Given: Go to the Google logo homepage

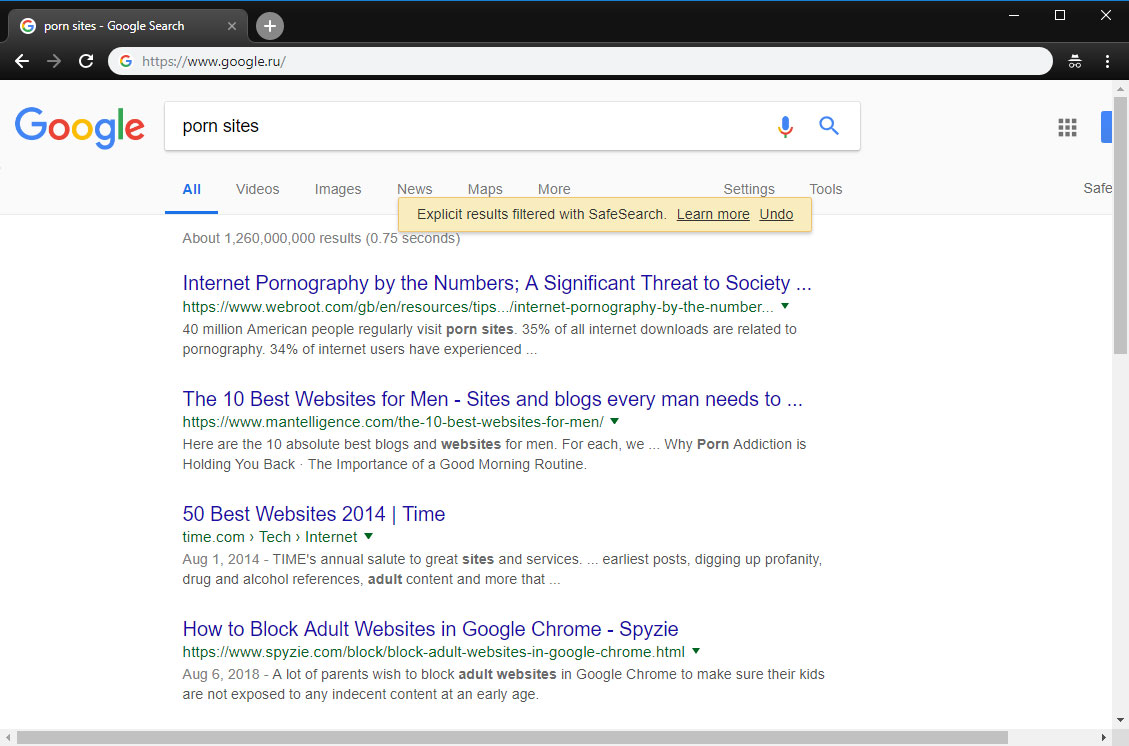Looking at the screenshot, I should pyautogui.click(x=80, y=127).
